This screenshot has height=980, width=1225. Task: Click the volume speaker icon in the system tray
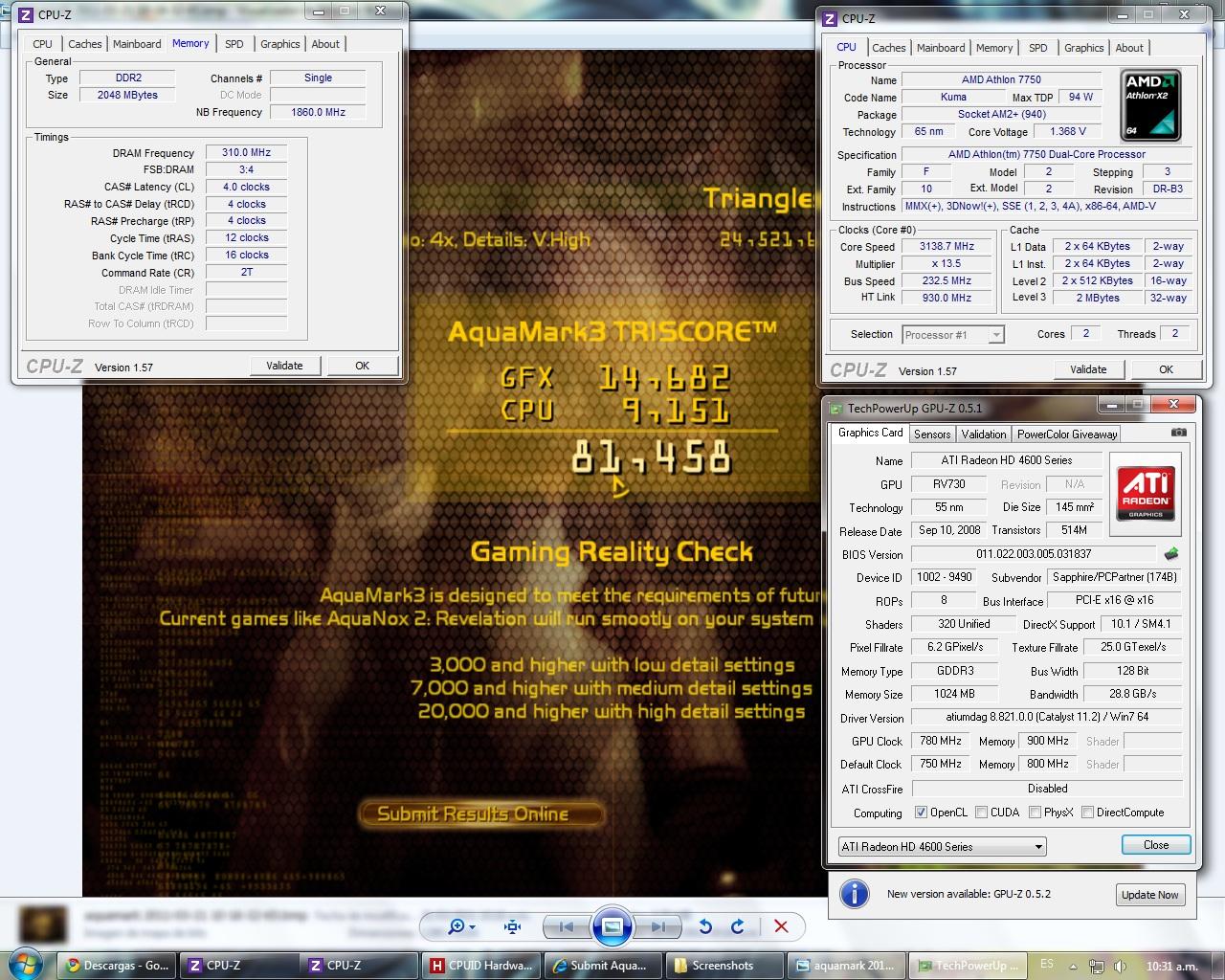[1121, 966]
